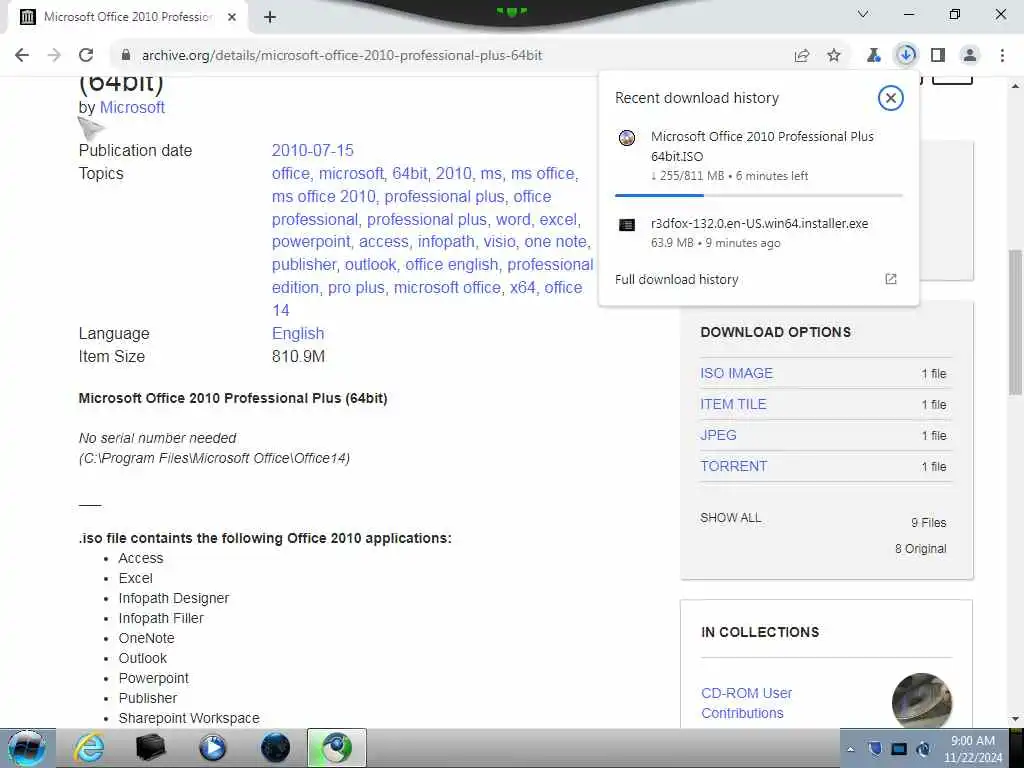Download the TORRENT option

(733, 466)
